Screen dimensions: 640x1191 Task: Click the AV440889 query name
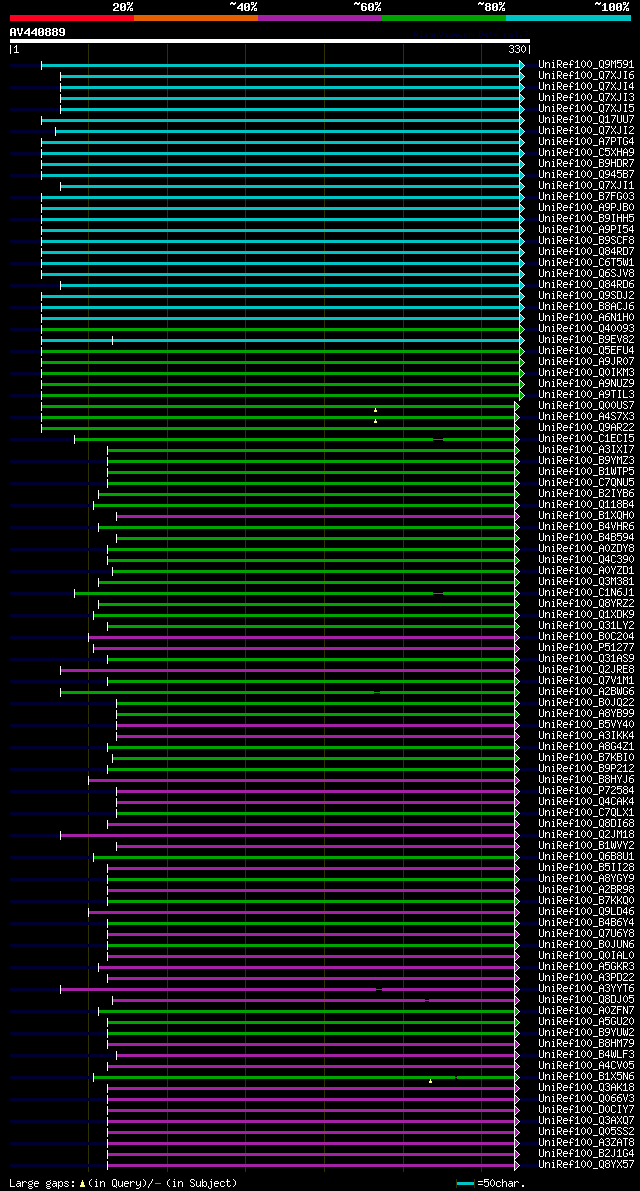point(37,32)
